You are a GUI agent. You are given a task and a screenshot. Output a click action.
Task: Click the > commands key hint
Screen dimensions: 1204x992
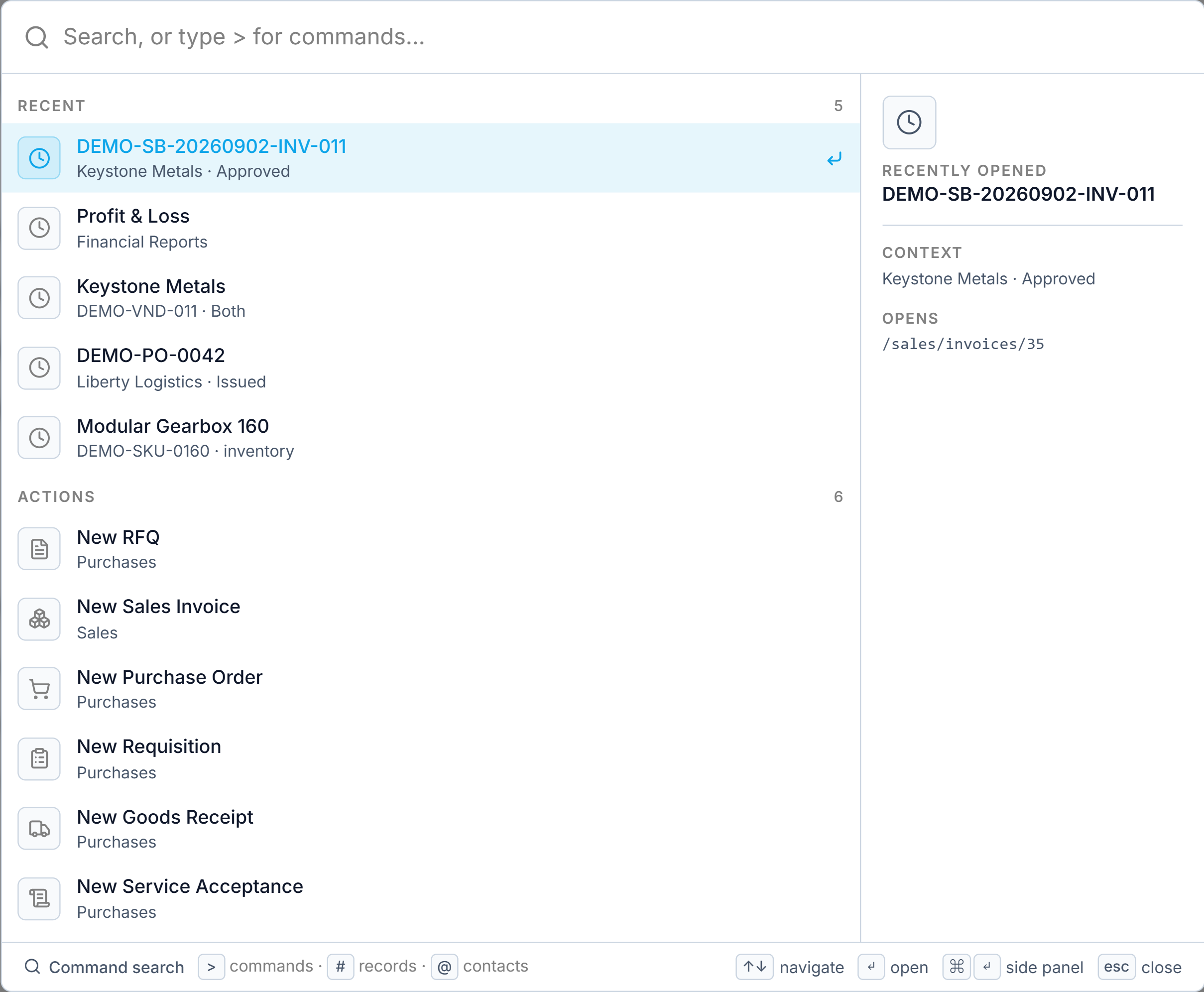[212, 967]
